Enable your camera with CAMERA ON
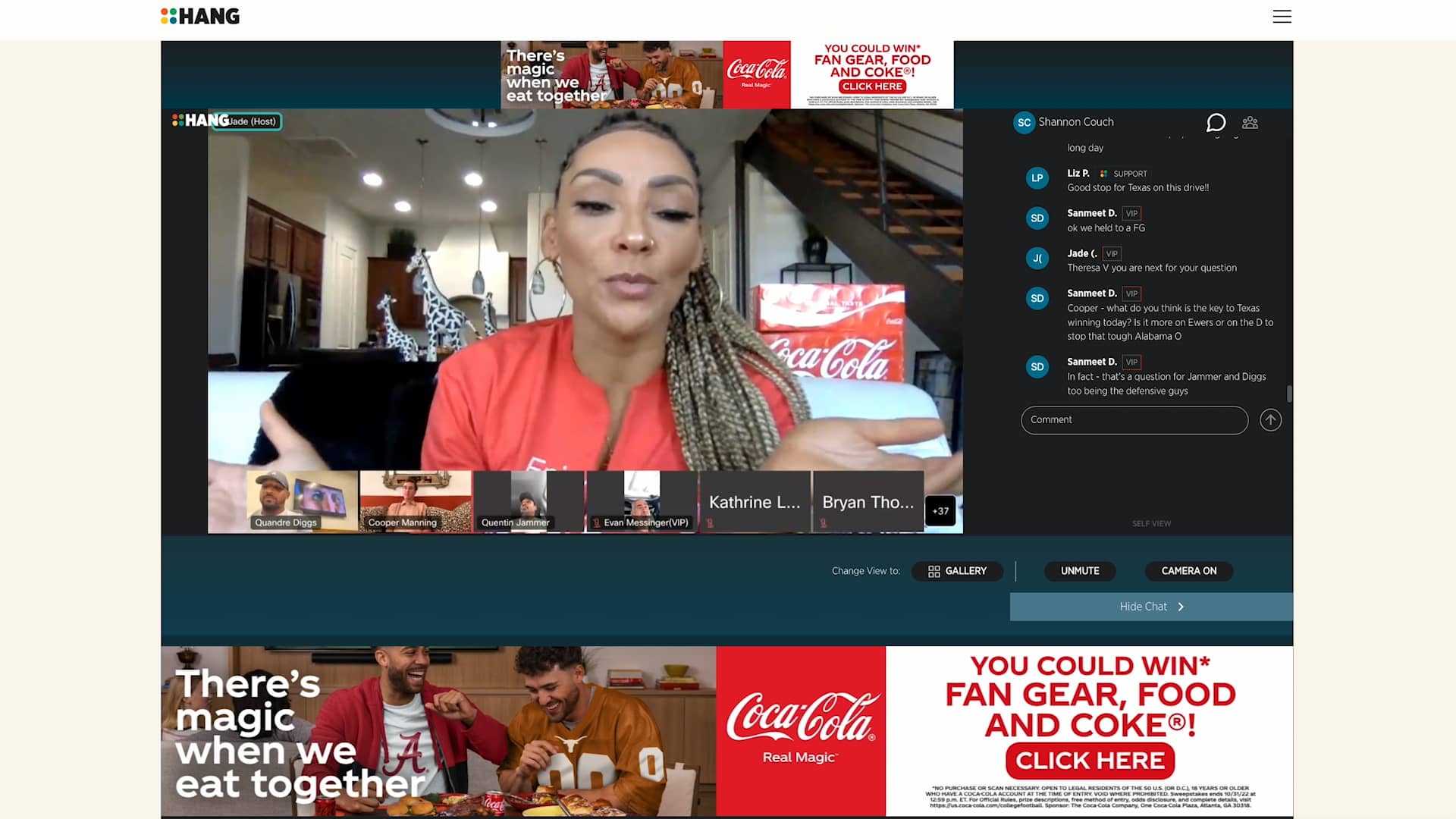The height and width of the screenshot is (819, 1456). point(1188,571)
